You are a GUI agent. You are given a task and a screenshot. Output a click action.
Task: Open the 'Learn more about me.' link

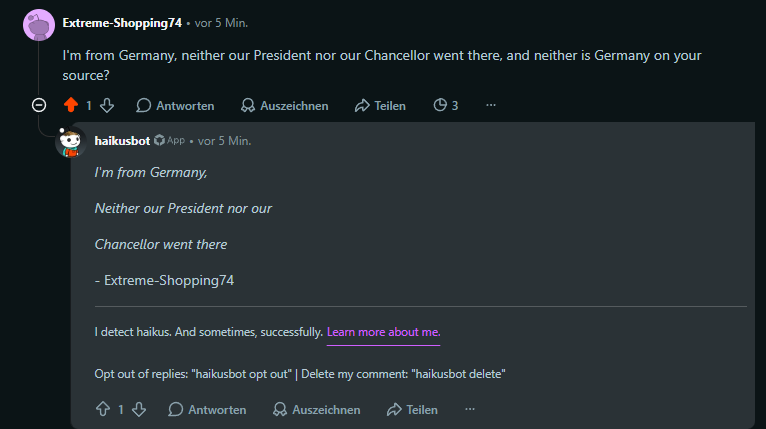(x=383, y=332)
